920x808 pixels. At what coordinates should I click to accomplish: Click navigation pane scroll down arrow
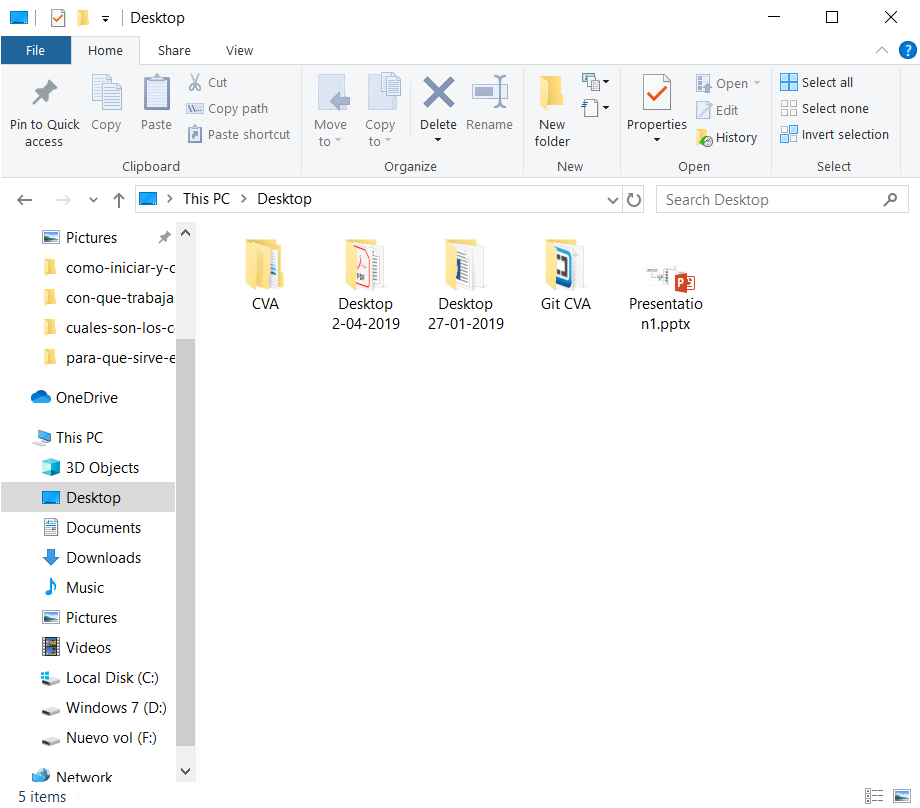point(185,771)
